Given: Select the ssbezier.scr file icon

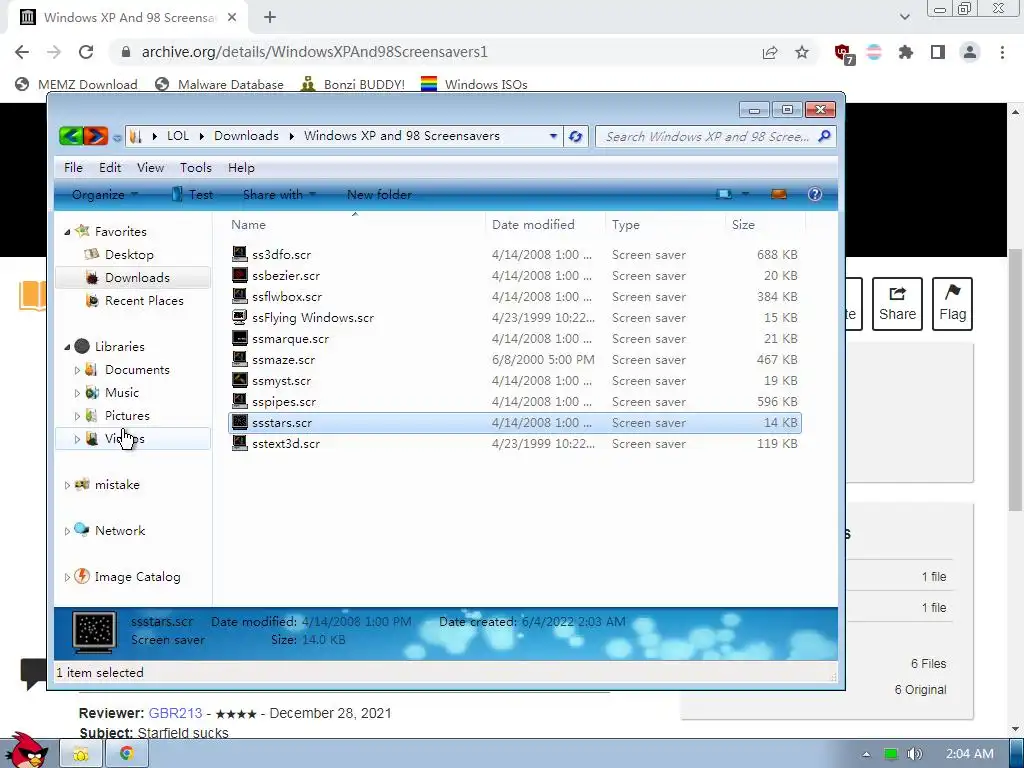Looking at the screenshot, I should tap(240, 275).
